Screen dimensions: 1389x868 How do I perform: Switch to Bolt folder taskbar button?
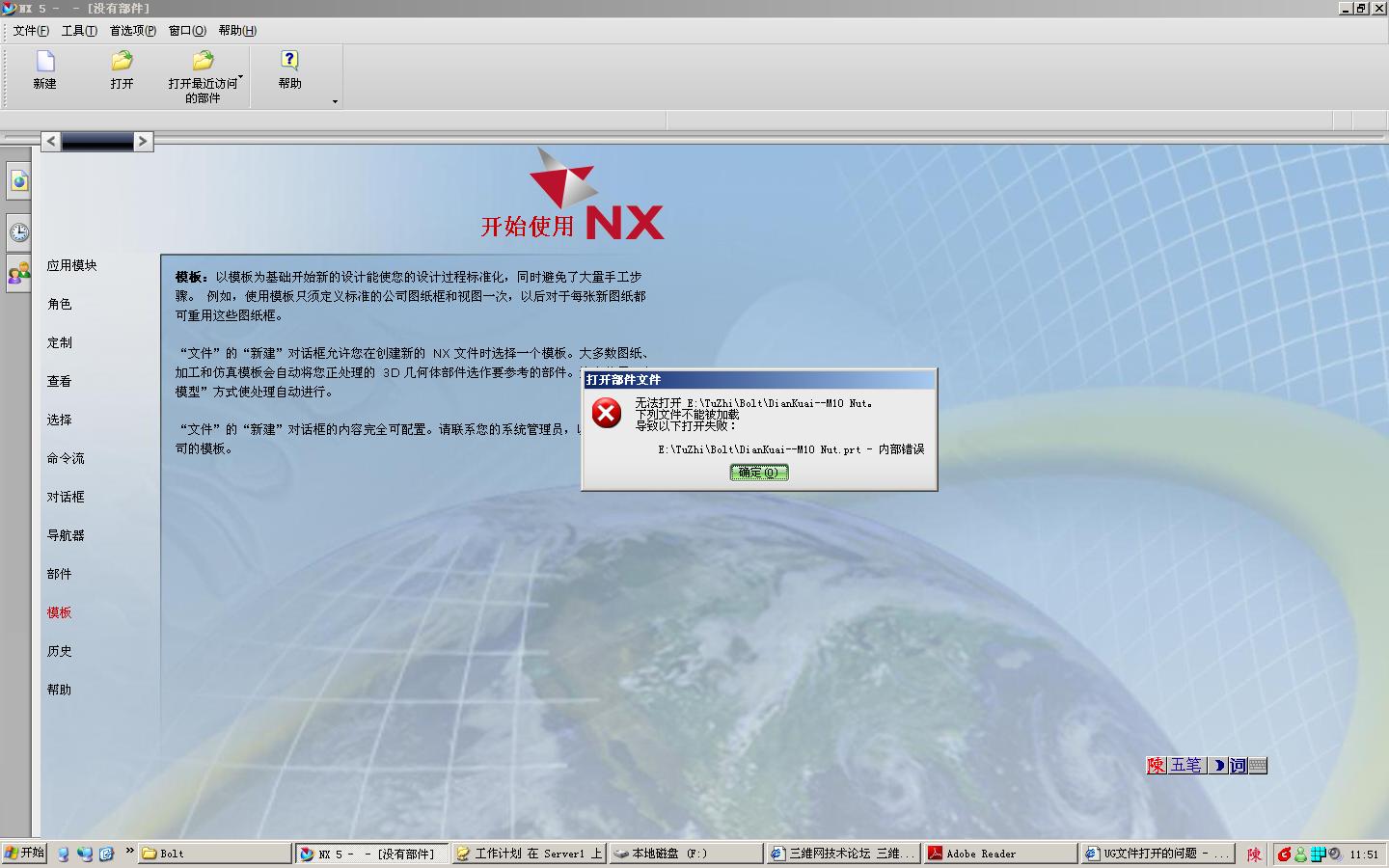pos(215,854)
